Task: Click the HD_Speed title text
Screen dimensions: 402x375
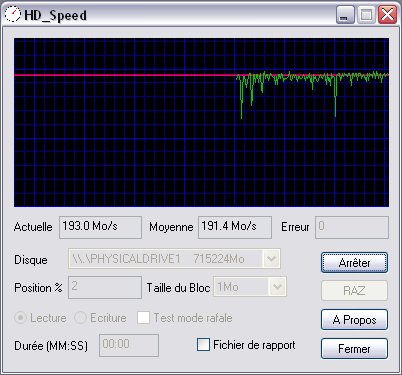Action: pyautogui.click(x=56, y=15)
